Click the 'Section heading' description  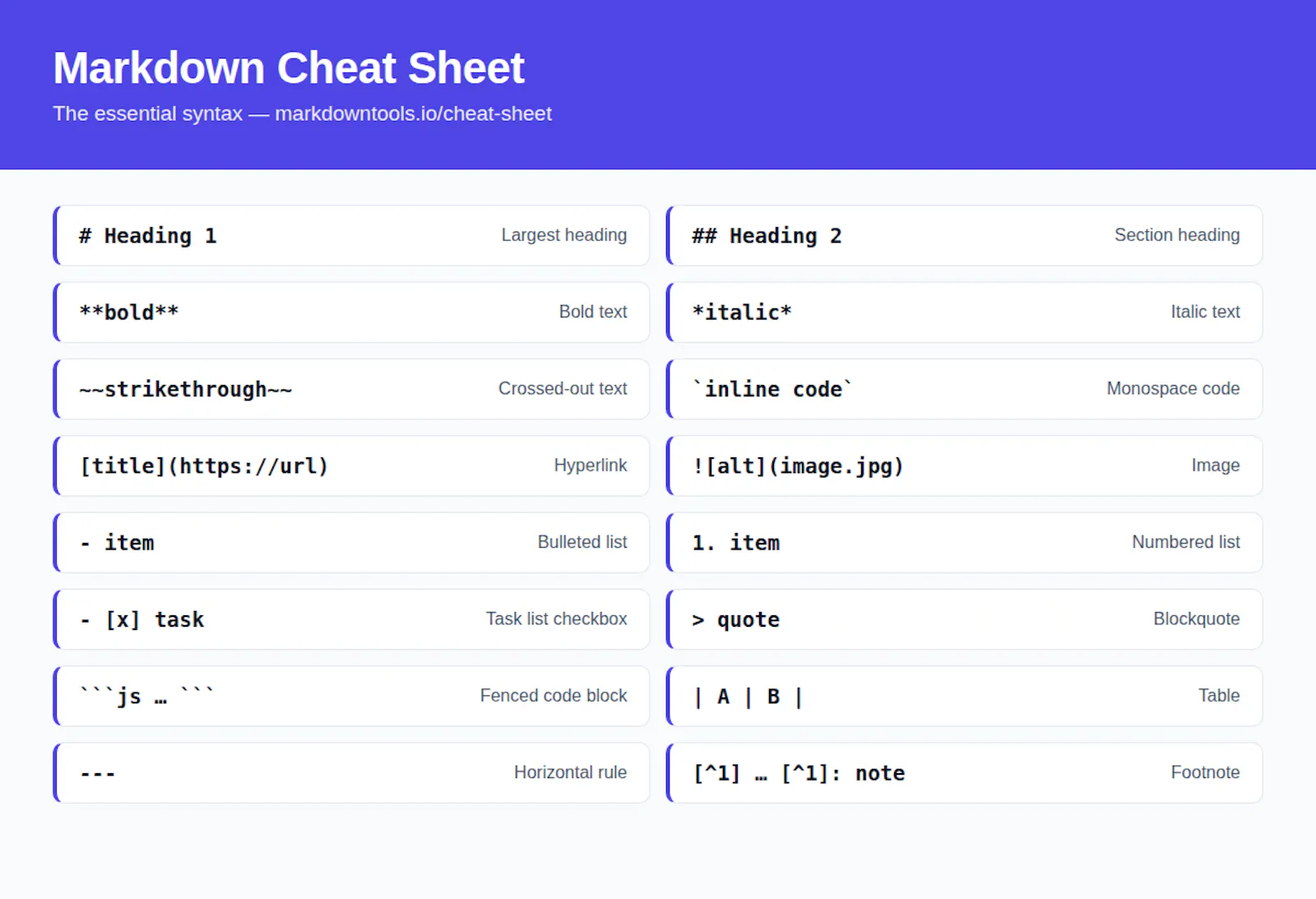point(1177,235)
